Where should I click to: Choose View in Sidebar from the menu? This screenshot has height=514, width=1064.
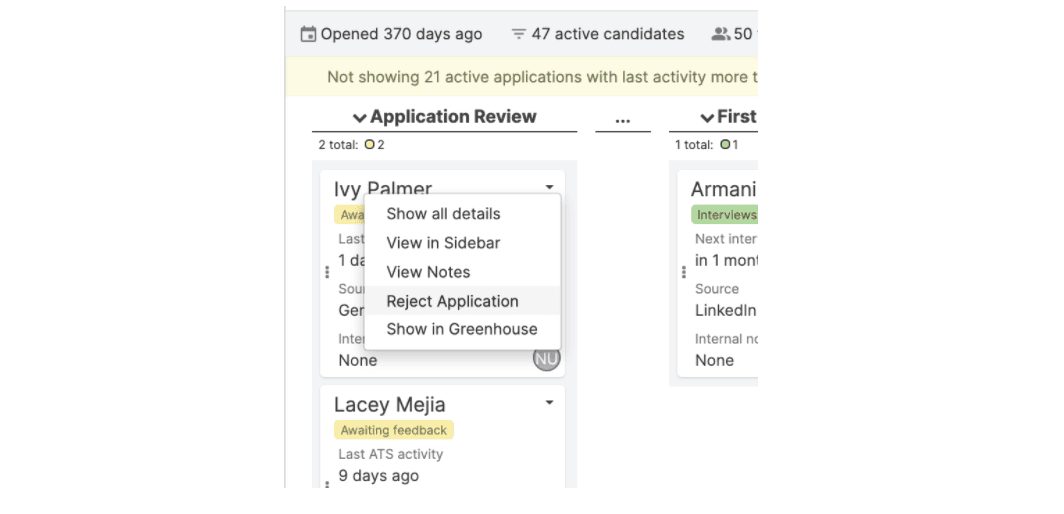pos(443,243)
